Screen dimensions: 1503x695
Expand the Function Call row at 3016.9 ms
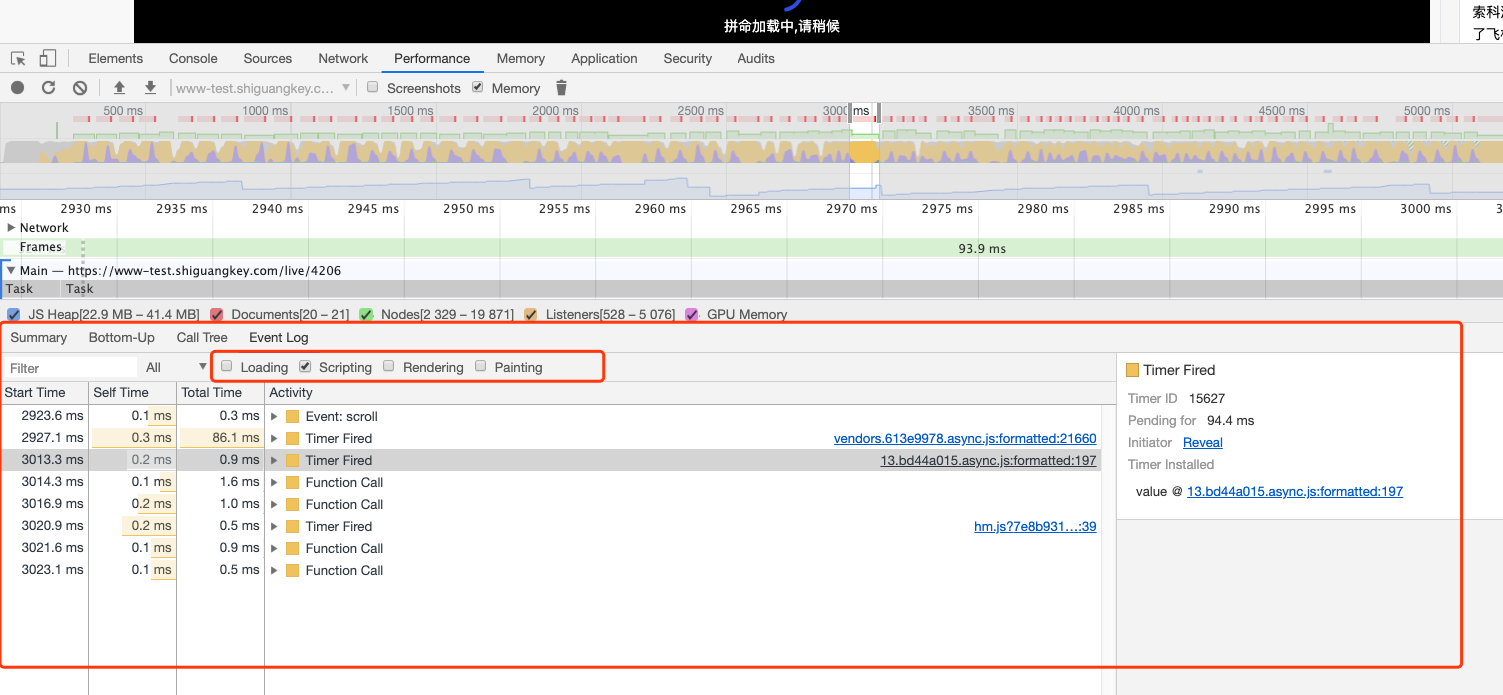274,504
